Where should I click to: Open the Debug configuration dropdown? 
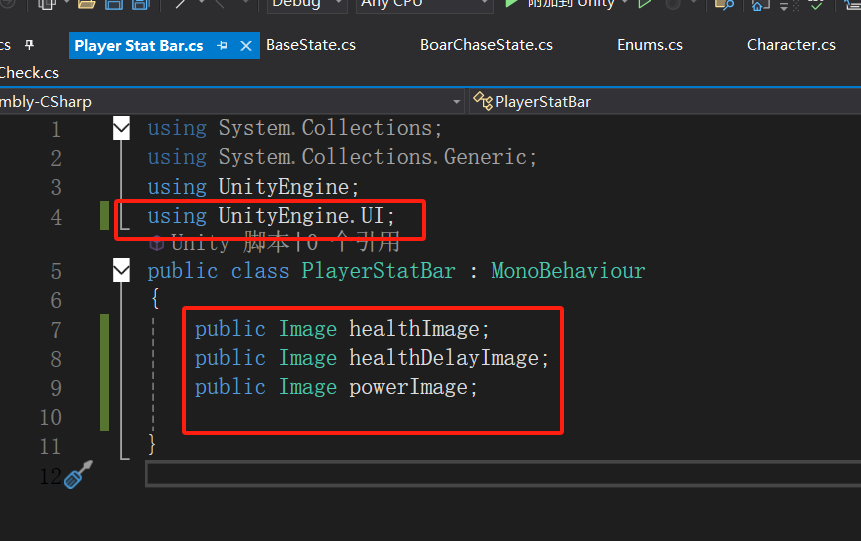tap(306, 5)
